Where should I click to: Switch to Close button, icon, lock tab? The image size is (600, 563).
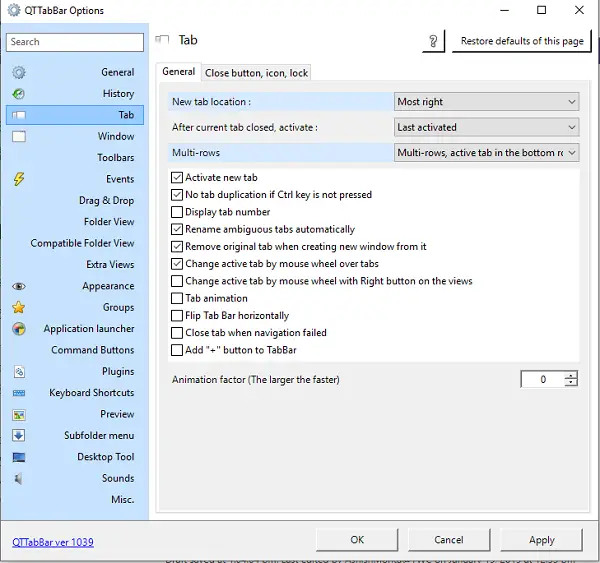tap(256, 73)
